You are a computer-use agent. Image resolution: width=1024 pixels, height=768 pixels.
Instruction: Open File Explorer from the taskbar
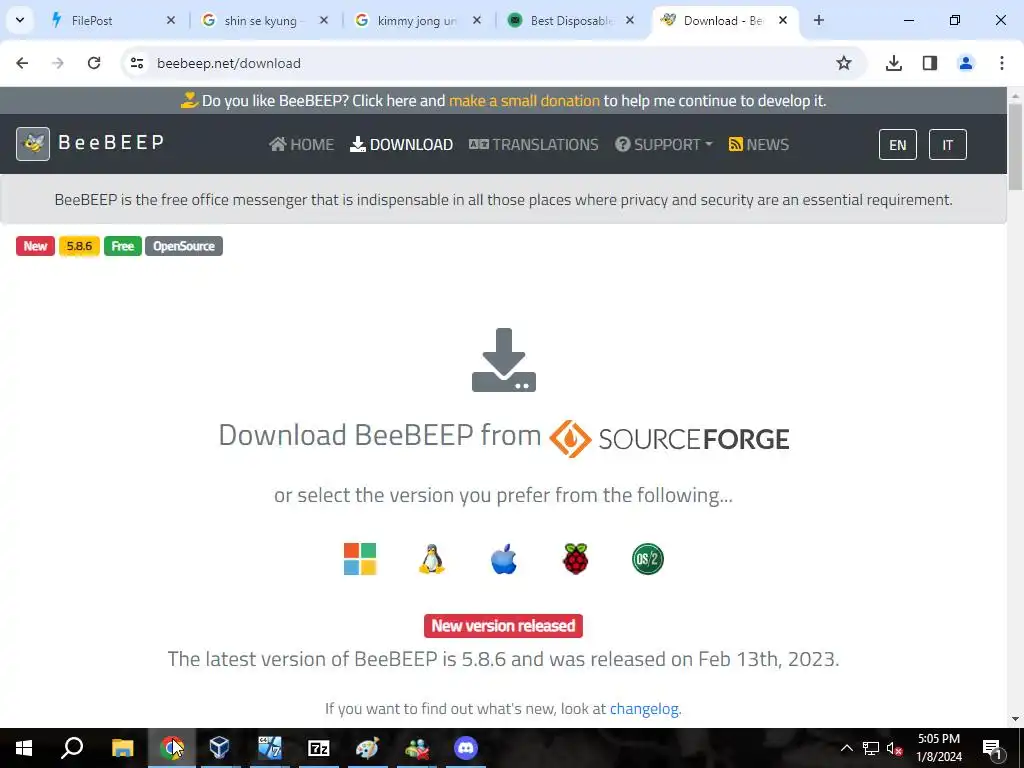(x=122, y=748)
